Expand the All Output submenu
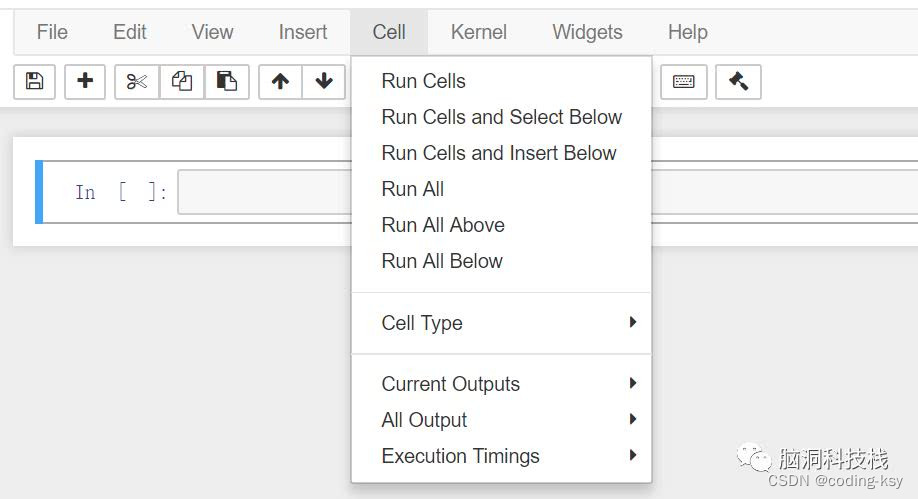This screenshot has height=499, width=918. tap(501, 419)
